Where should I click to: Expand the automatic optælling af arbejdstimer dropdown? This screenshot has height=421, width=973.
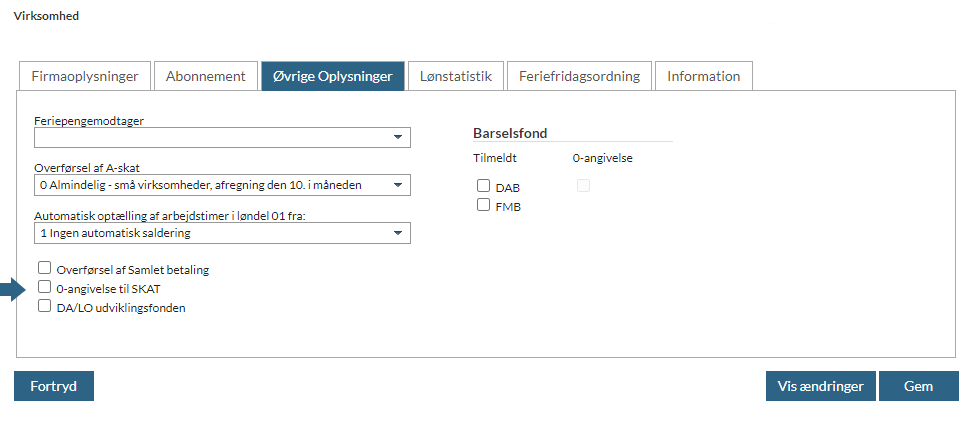click(222, 233)
